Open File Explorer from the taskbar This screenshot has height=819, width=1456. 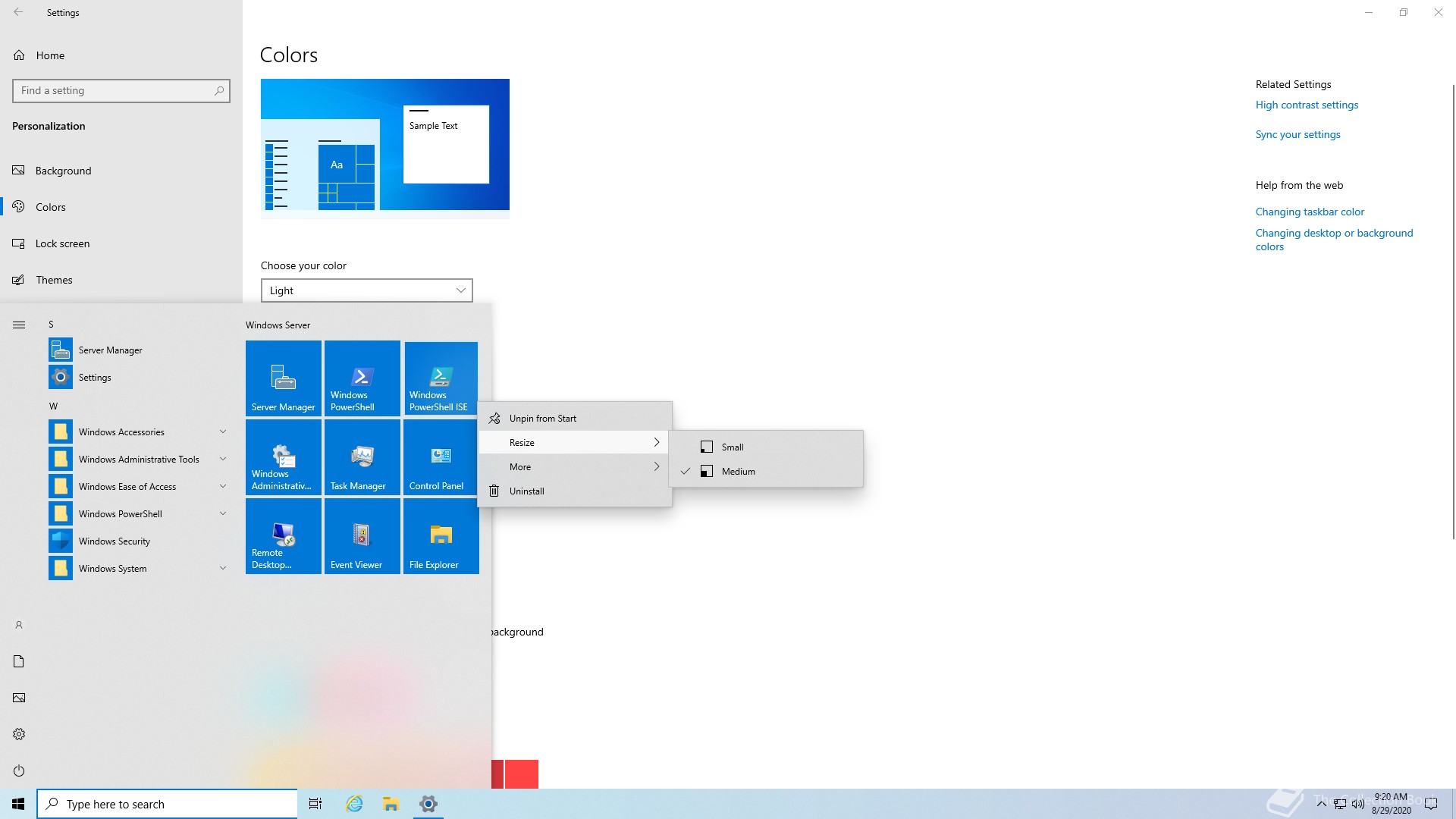click(391, 804)
